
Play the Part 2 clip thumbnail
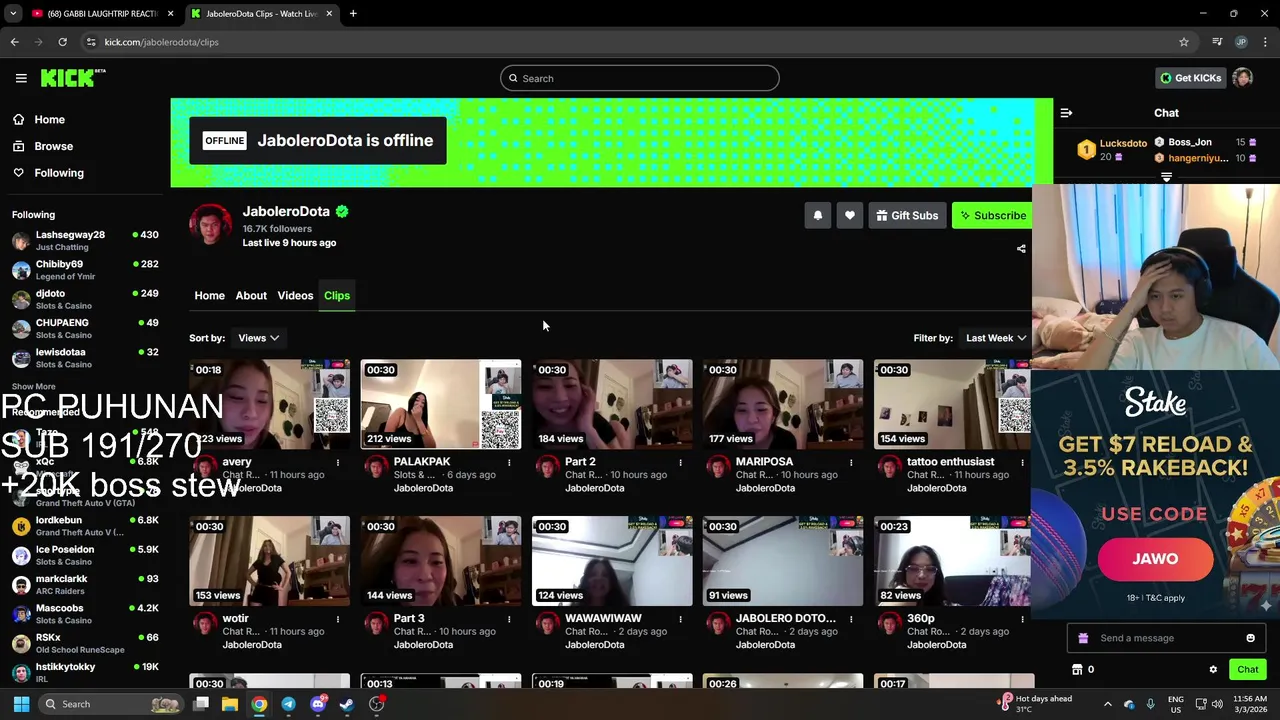coord(612,404)
